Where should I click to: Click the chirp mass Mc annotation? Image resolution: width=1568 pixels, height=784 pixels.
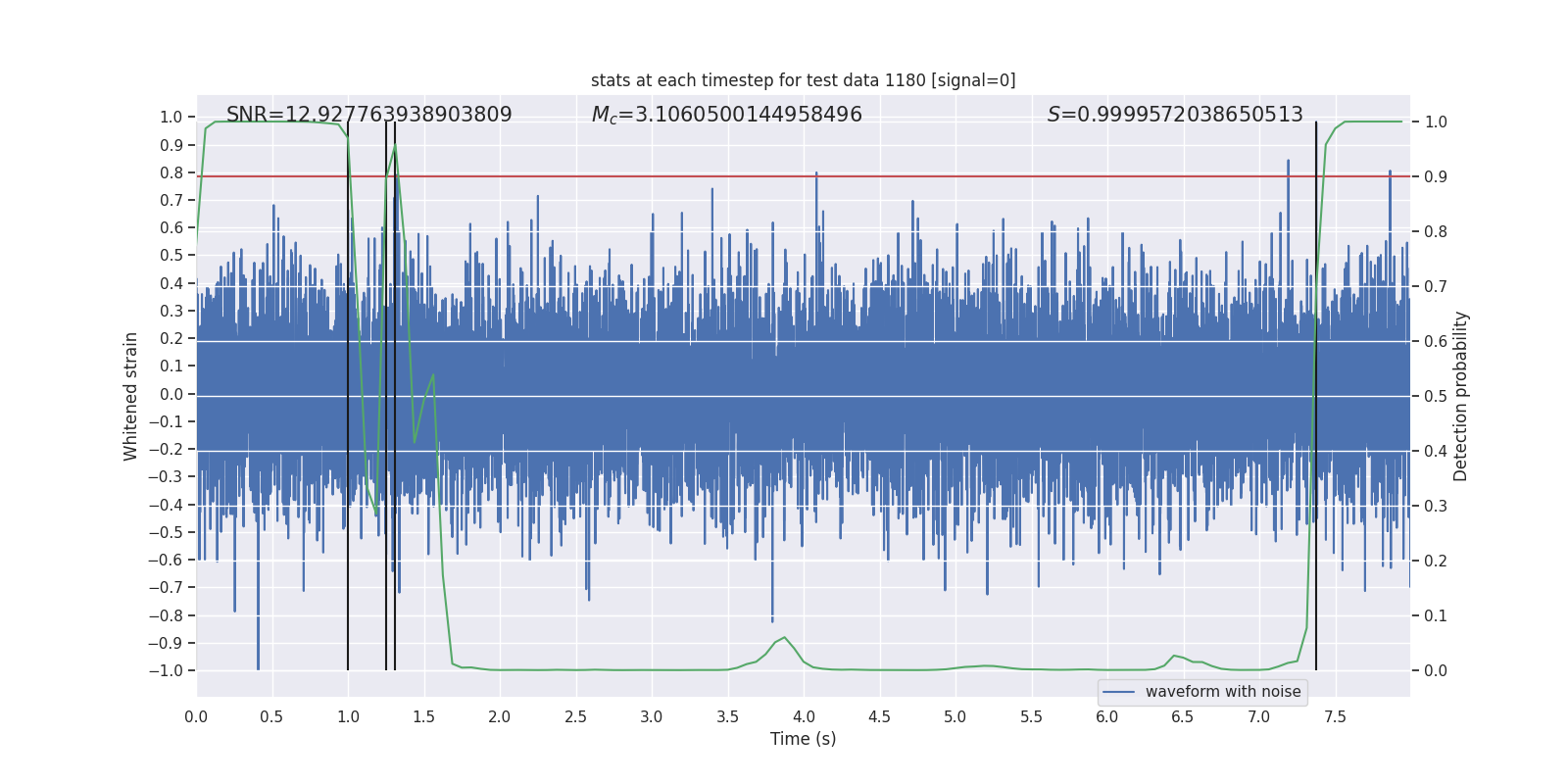point(726,115)
